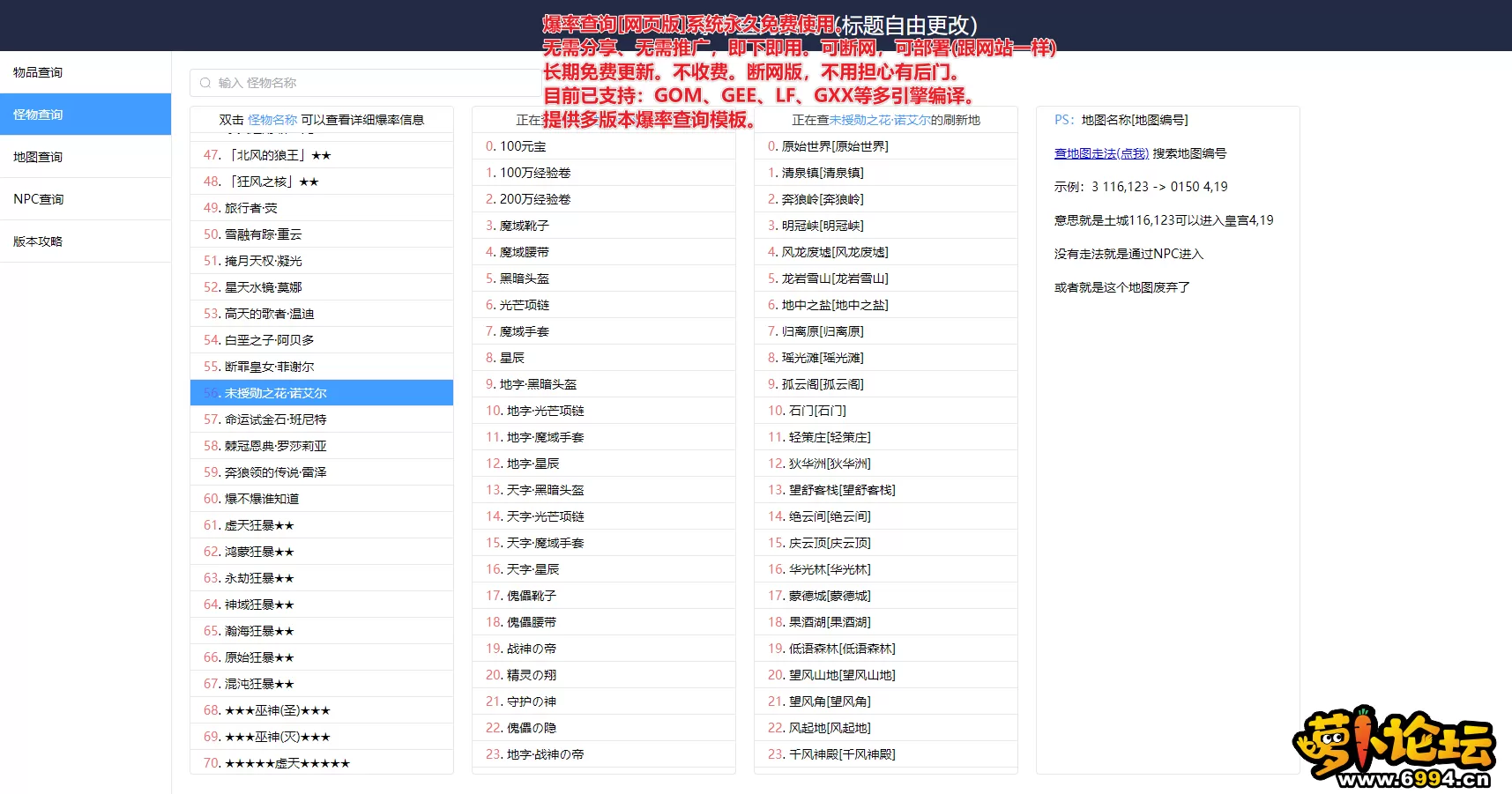
Task: Choose monster 54 白垩之子·阿贝多
Action: click(322, 340)
